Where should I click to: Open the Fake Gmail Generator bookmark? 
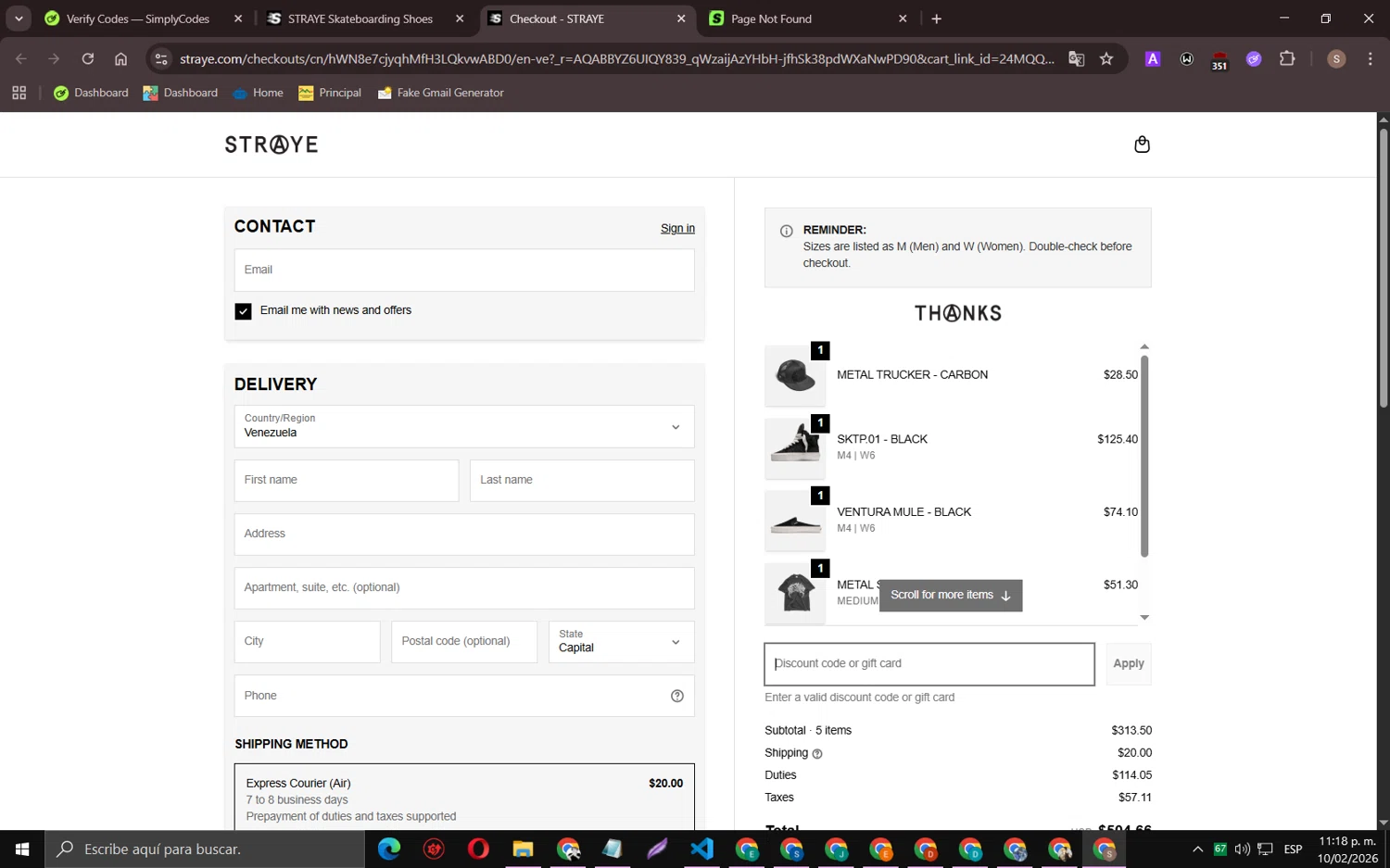(x=440, y=93)
